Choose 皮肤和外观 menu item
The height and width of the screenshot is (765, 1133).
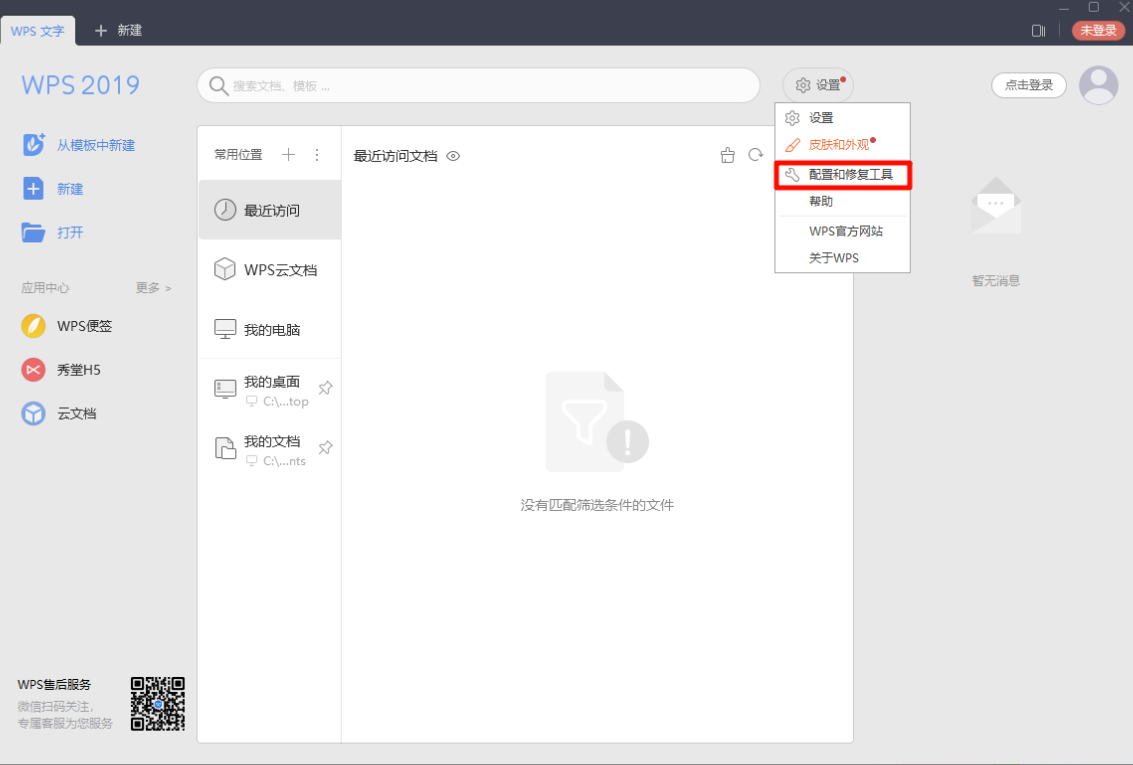843,144
